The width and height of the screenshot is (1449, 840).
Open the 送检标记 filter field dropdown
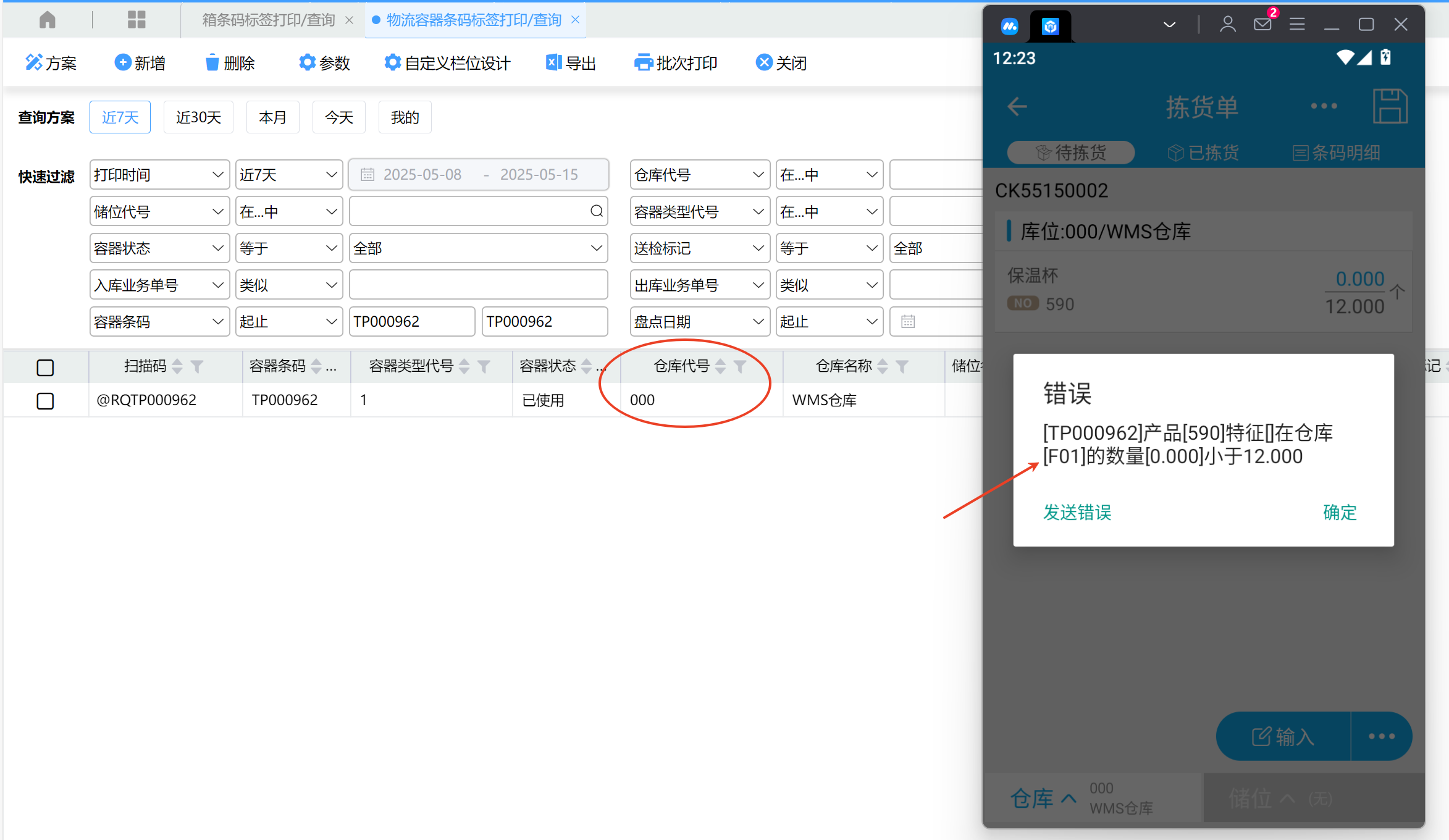click(700, 248)
